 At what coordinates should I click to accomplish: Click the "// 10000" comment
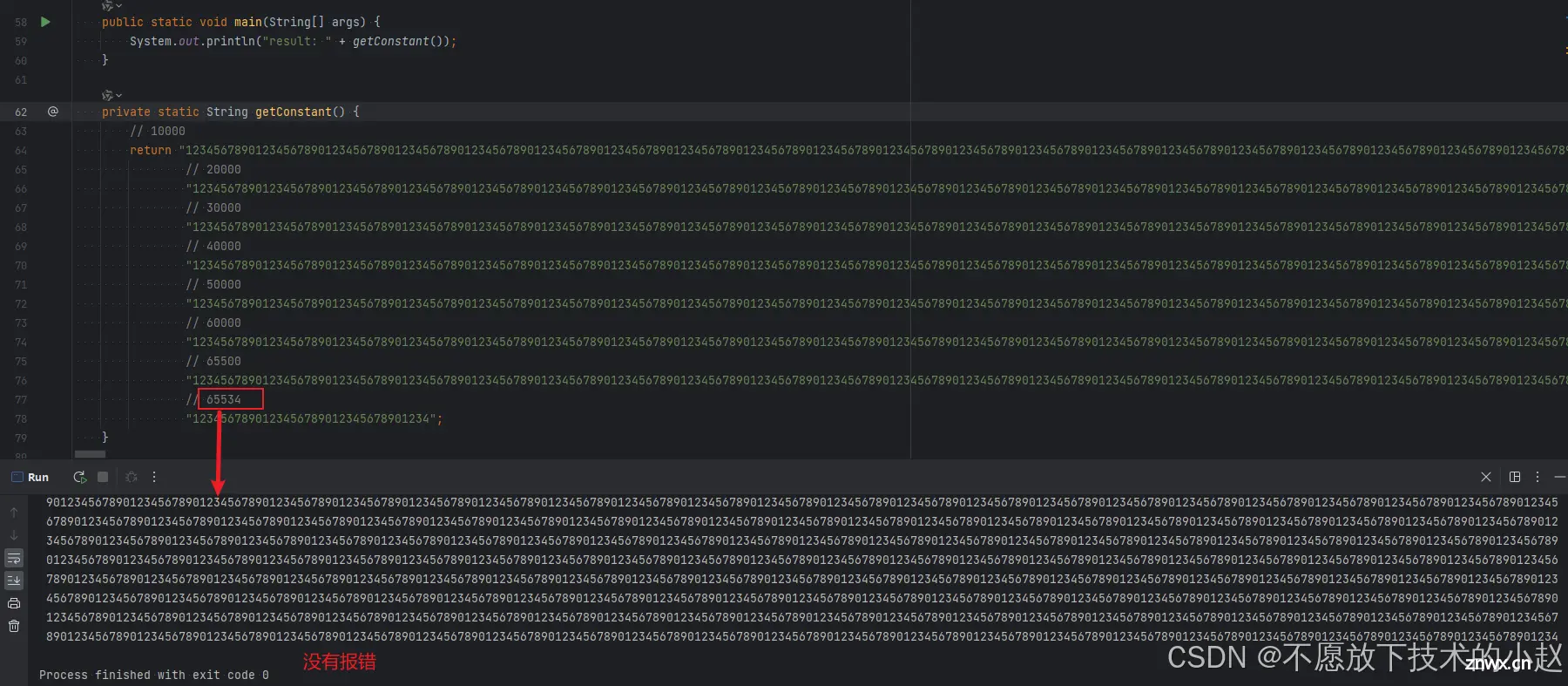[158, 131]
